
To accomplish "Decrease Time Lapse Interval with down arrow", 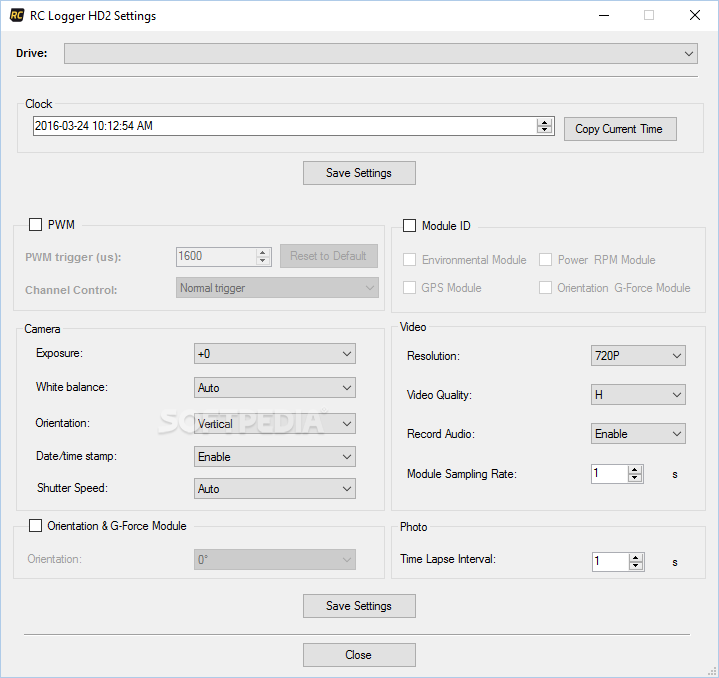I will click(636, 566).
